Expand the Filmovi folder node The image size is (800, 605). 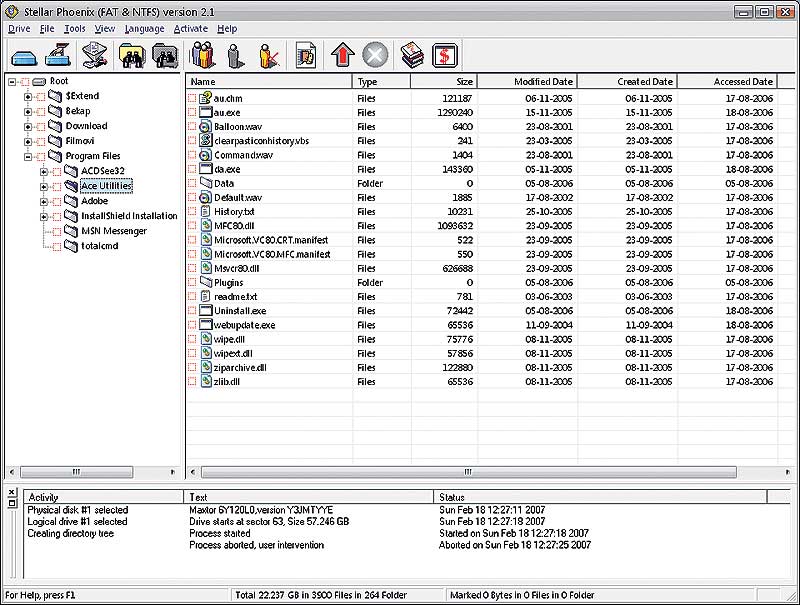click(28, 141)
